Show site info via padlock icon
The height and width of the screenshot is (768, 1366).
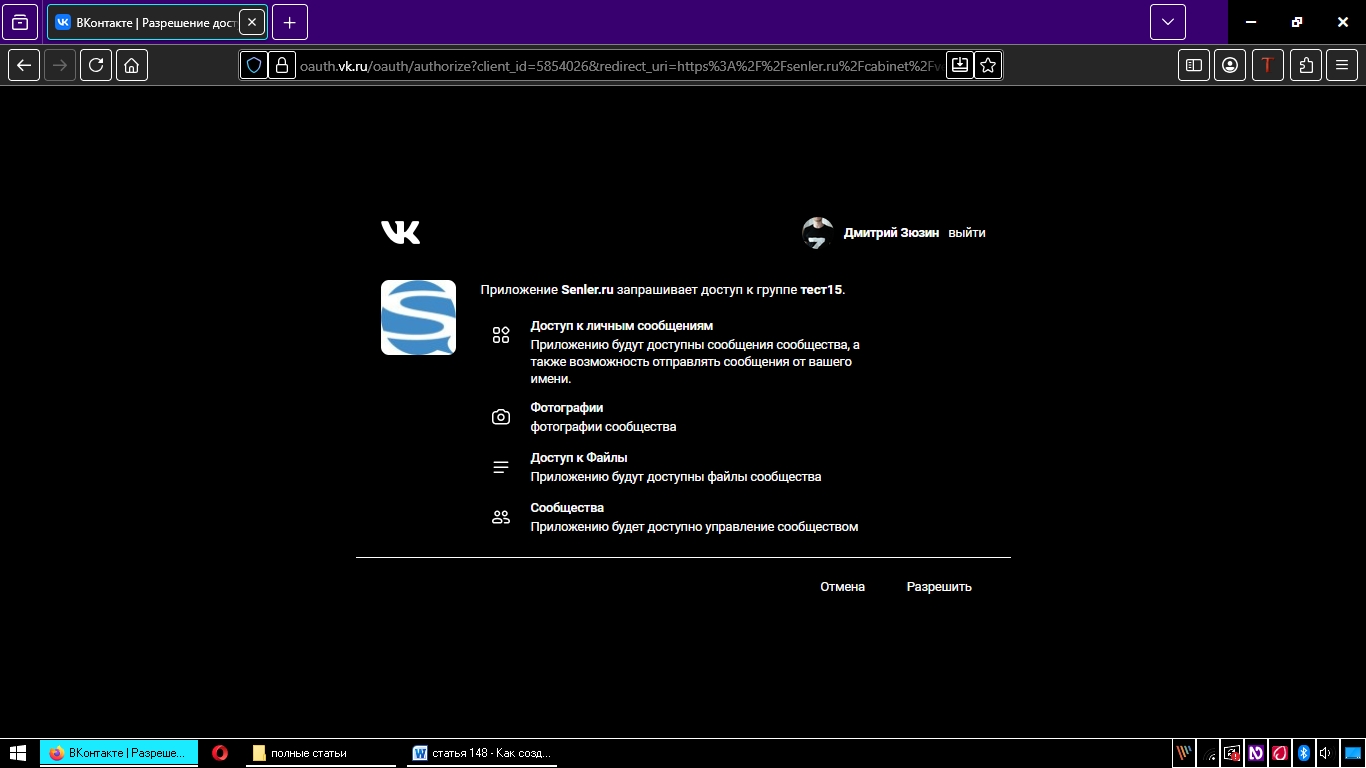point(281,65)
